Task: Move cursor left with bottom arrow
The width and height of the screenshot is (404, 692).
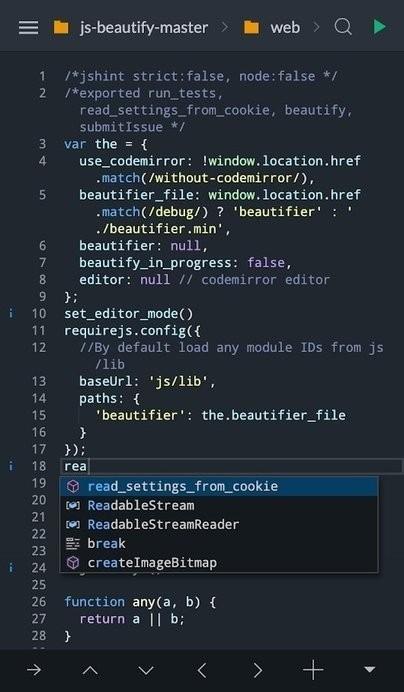Action: click(x=202, y=670)
